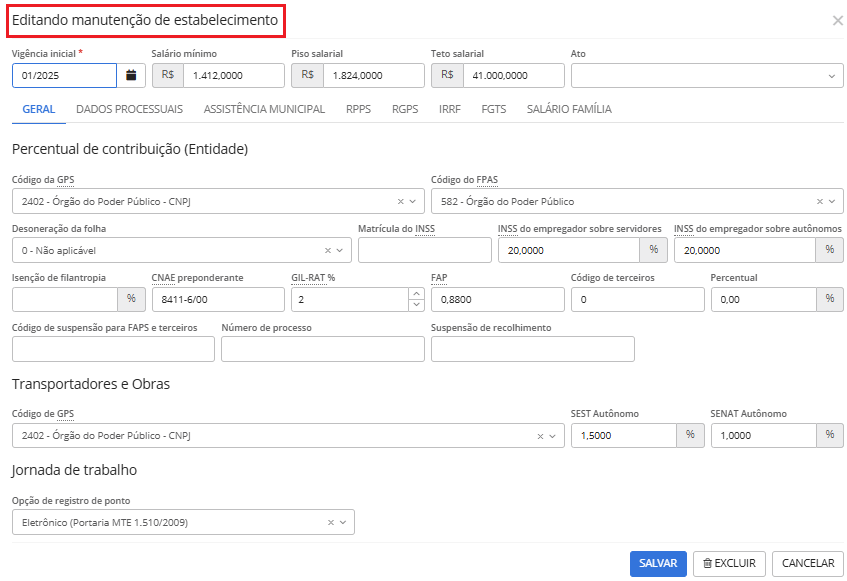Click the GIL-RAT % number field
847x581 pixels.
350,300
